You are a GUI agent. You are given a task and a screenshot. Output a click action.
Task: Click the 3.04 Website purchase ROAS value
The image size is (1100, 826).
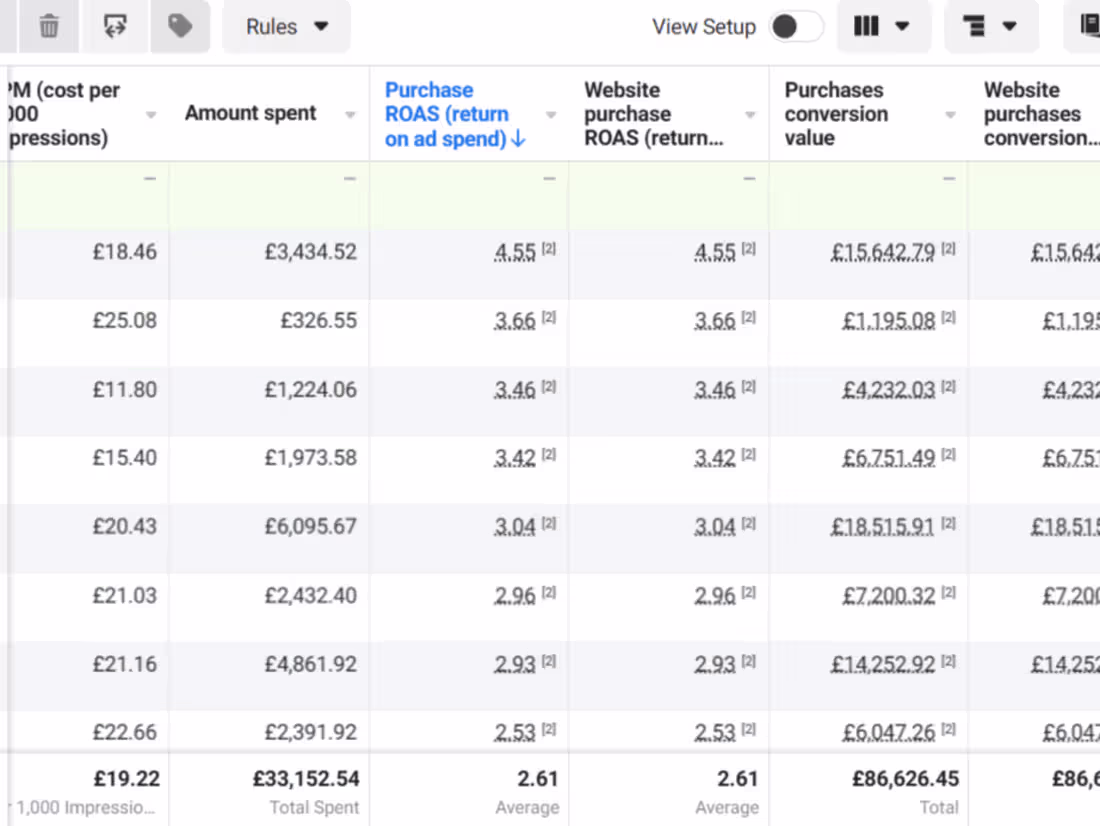(715, 527)
